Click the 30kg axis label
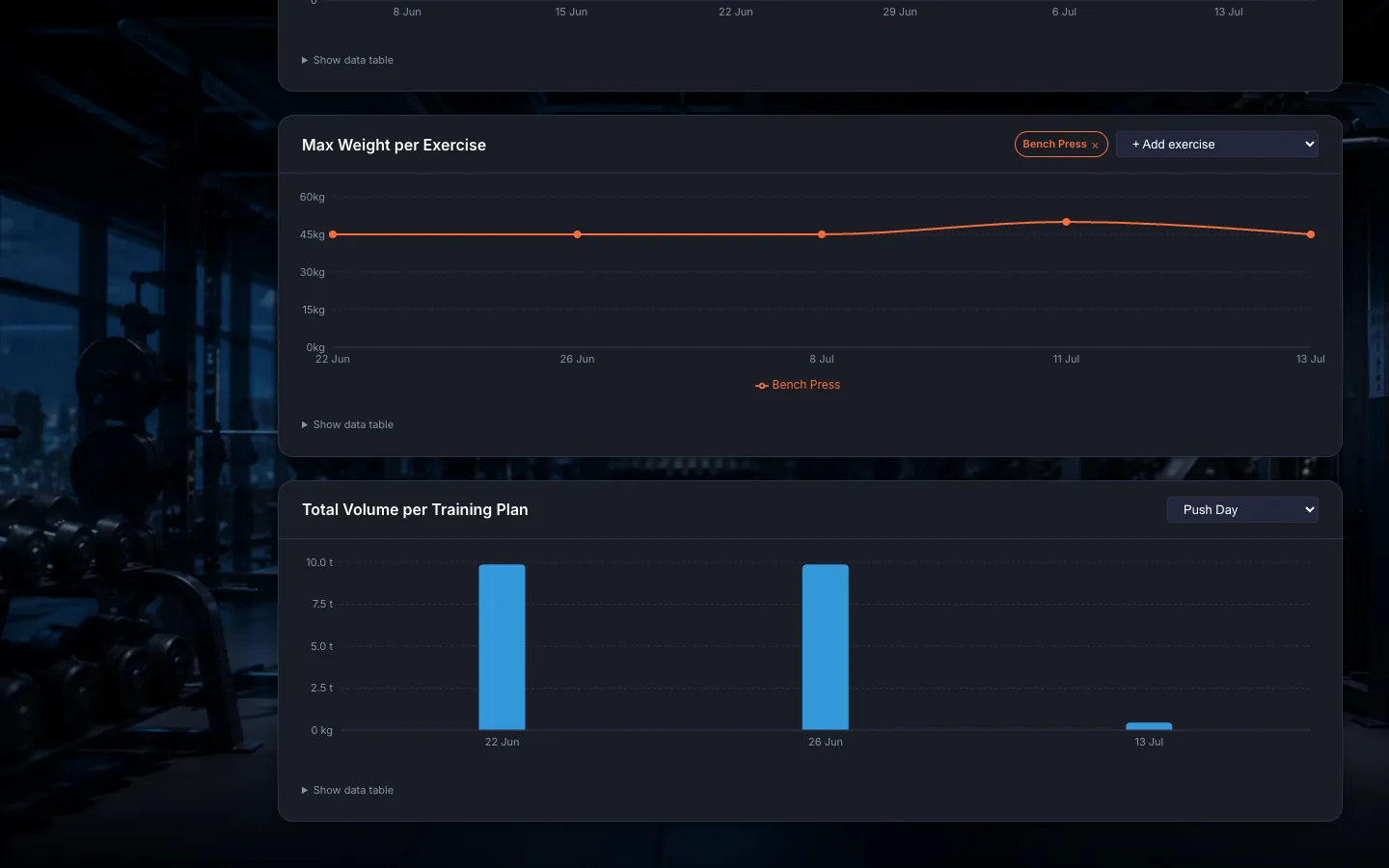The width and height of the screenshot is (1389, 868). tap(313, 272)
